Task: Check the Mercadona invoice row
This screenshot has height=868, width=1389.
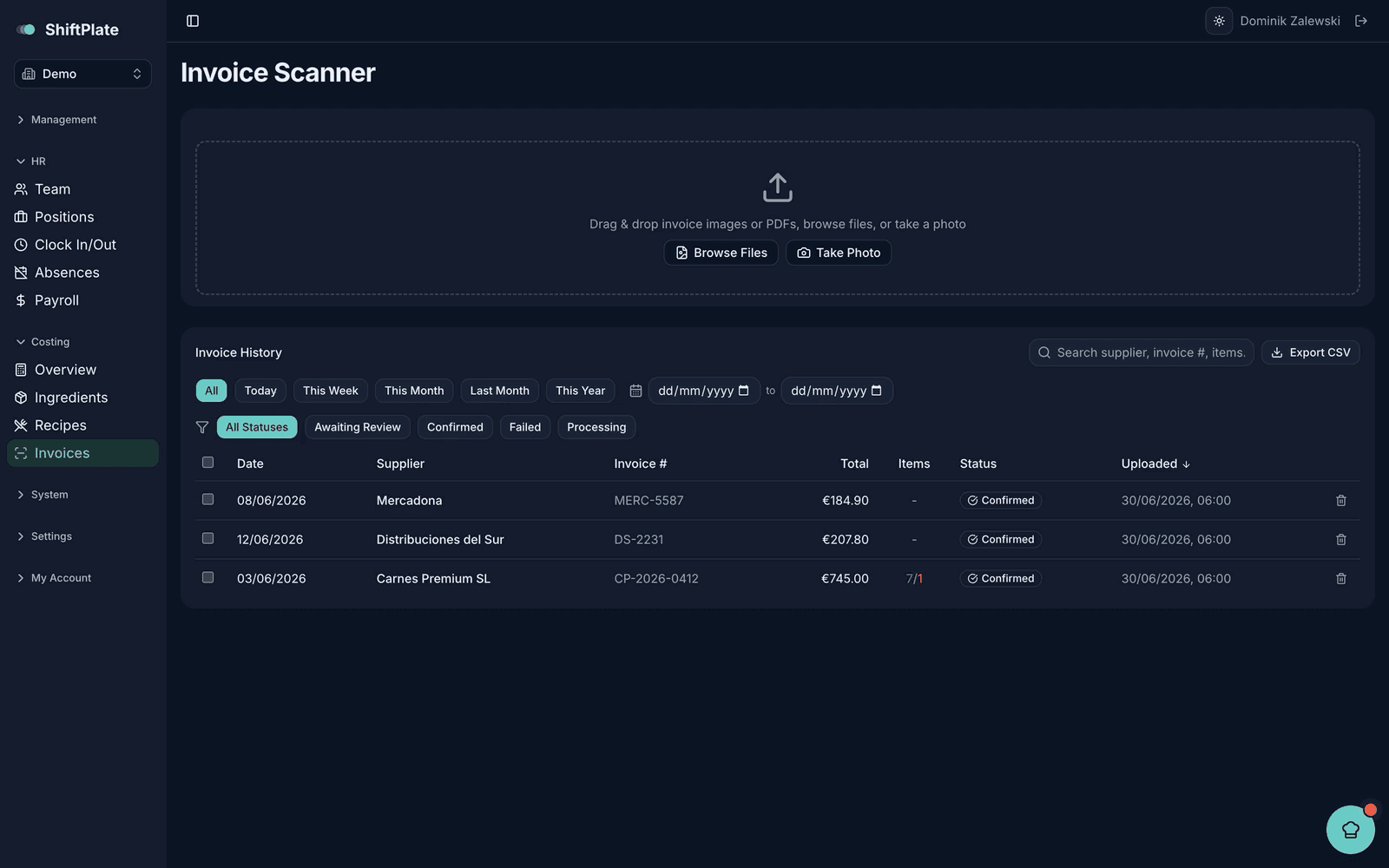Action: click(x=207, y=499)
